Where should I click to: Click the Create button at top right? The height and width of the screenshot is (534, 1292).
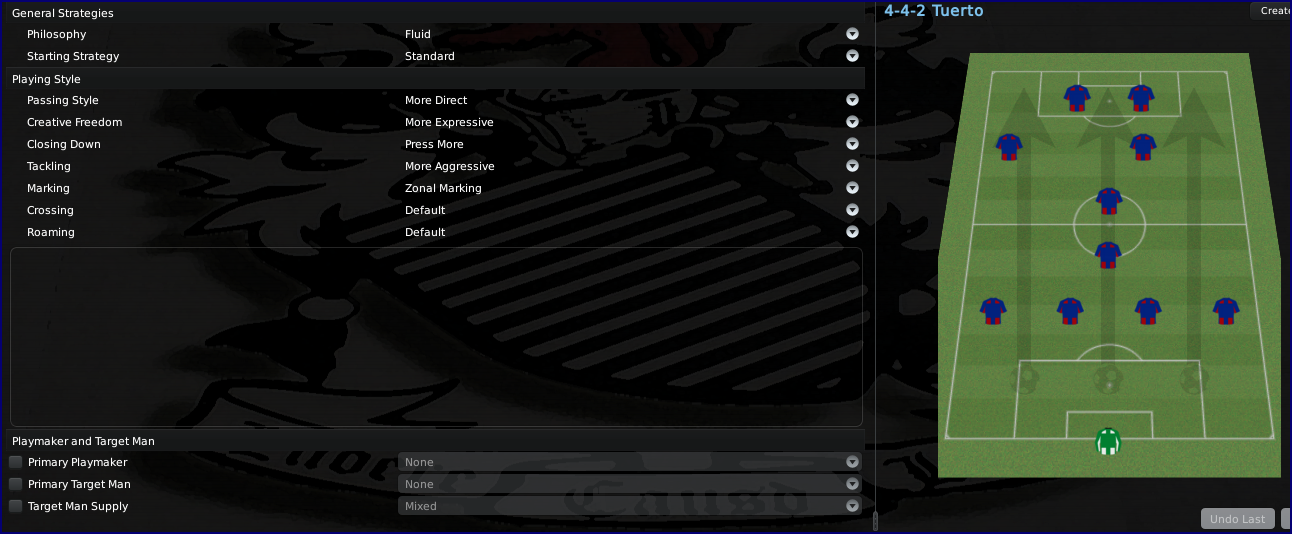coord(1271,11)
